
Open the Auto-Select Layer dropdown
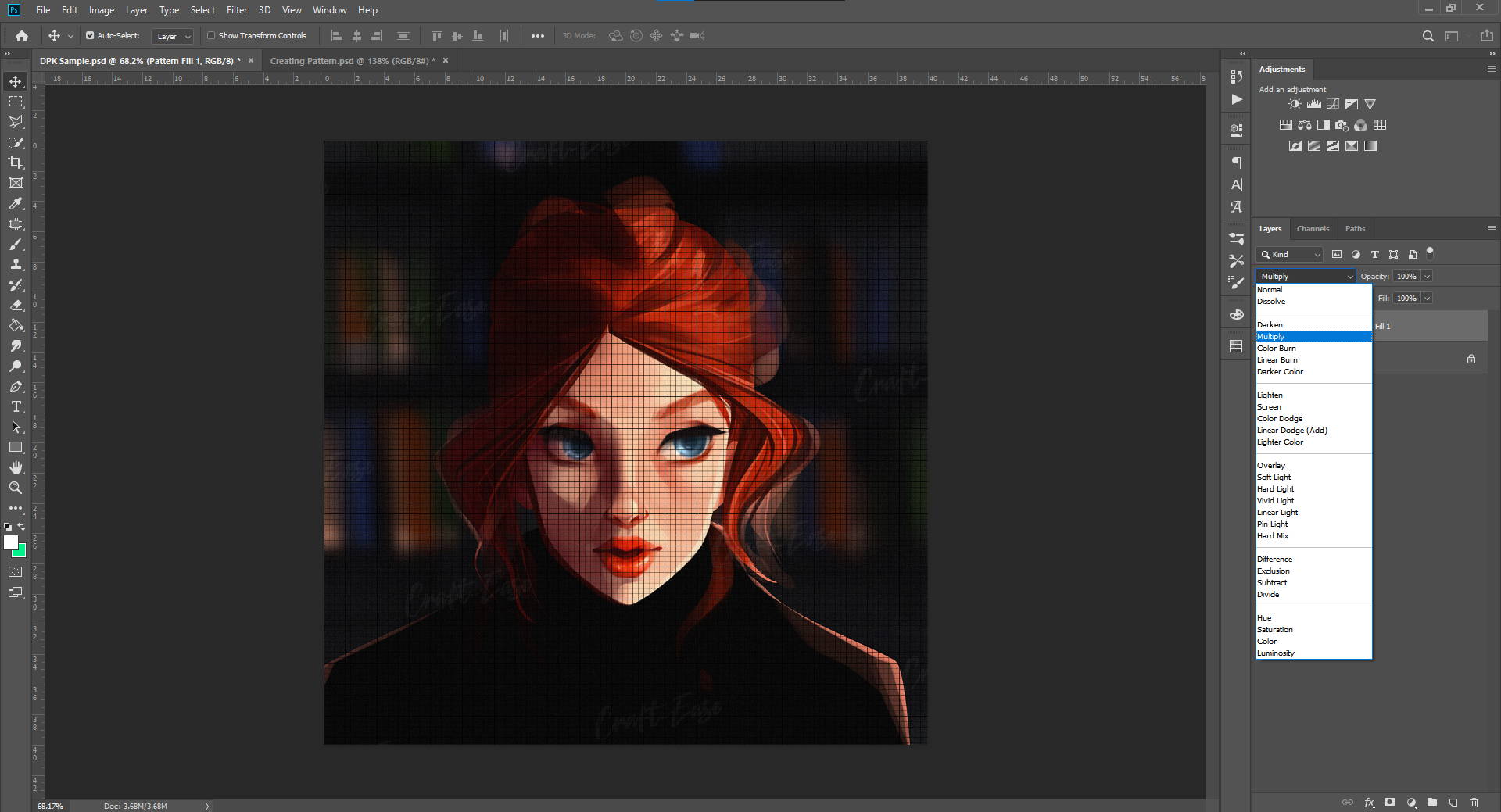(172, 36)
